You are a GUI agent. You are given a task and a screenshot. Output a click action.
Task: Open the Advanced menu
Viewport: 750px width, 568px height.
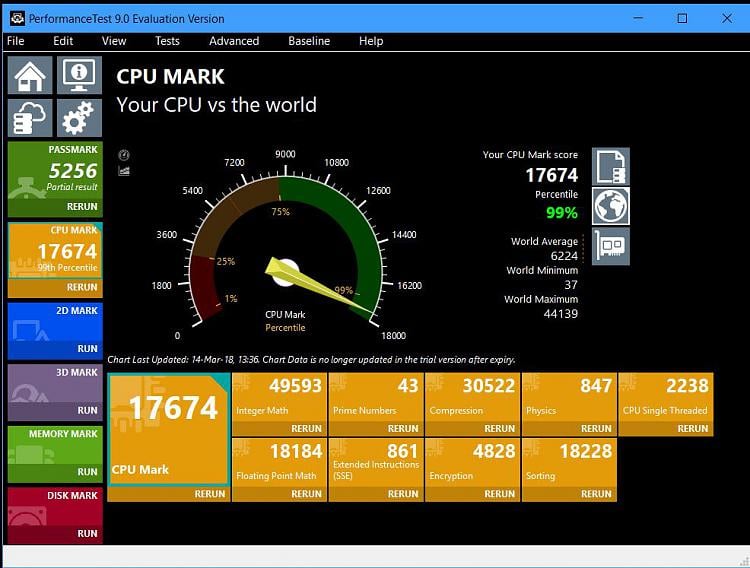click(234, 41)
